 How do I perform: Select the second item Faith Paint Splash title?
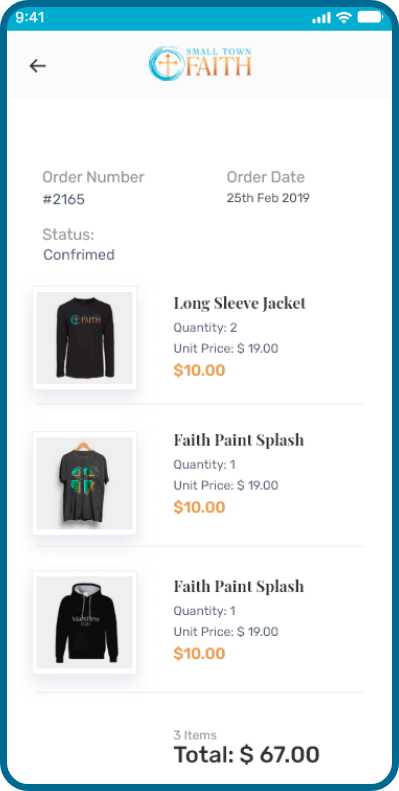pos(239,440)
